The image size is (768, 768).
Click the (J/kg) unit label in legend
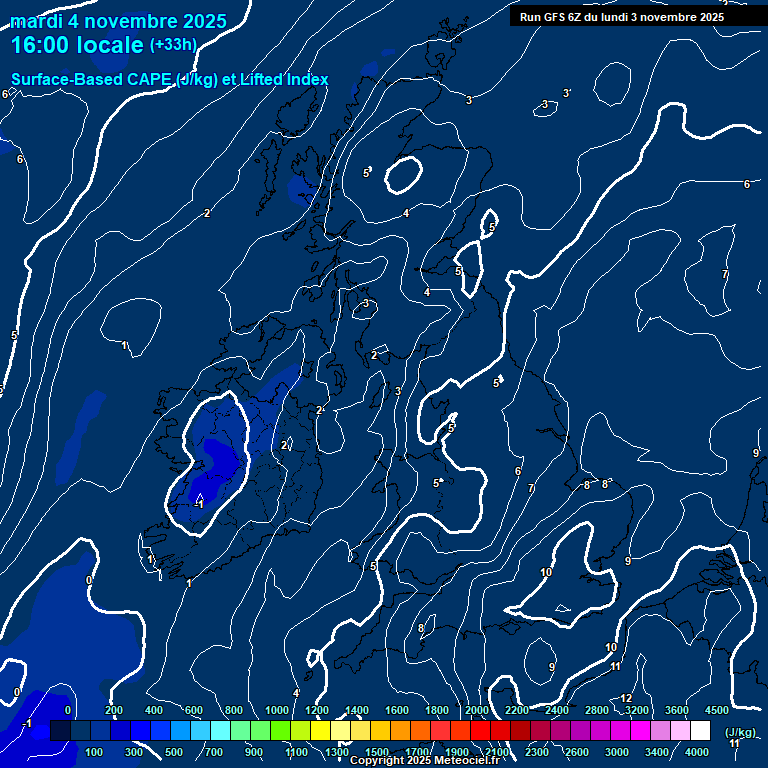click(x=739, y=732)
